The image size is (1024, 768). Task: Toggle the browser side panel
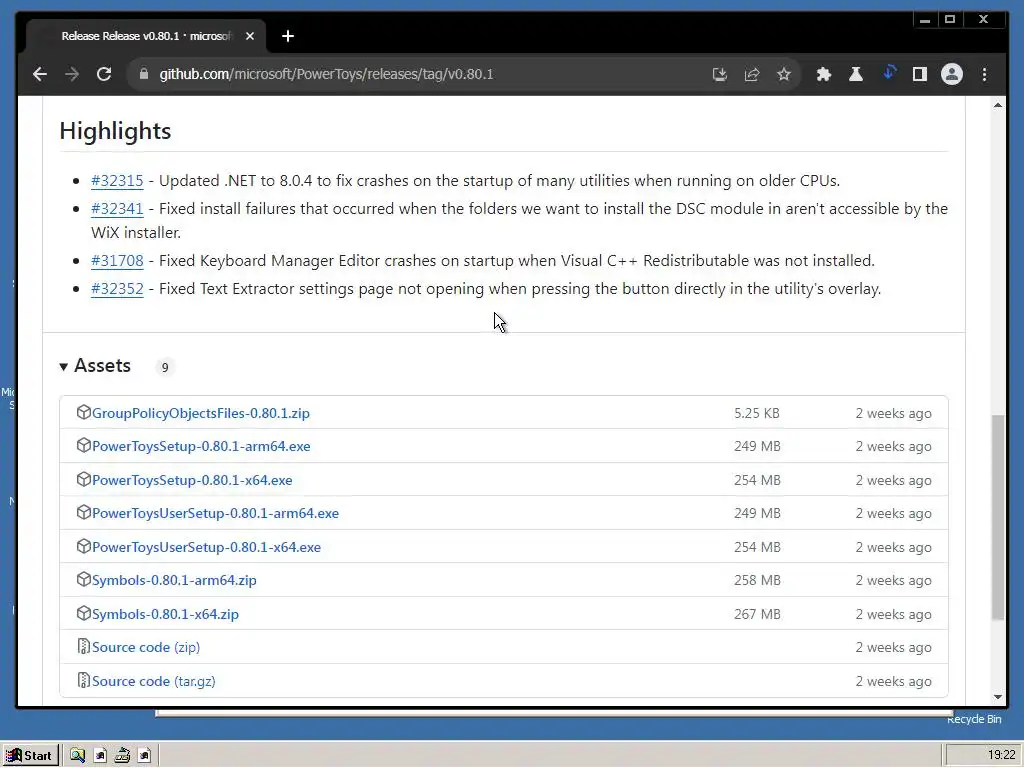pyautogui.click(x=920, y=74)
